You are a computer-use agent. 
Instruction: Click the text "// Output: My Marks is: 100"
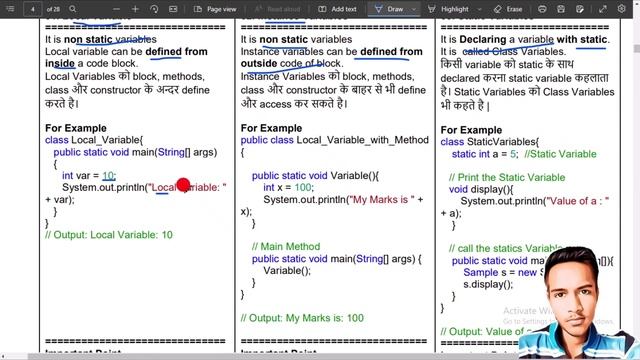tap(302, 318)
